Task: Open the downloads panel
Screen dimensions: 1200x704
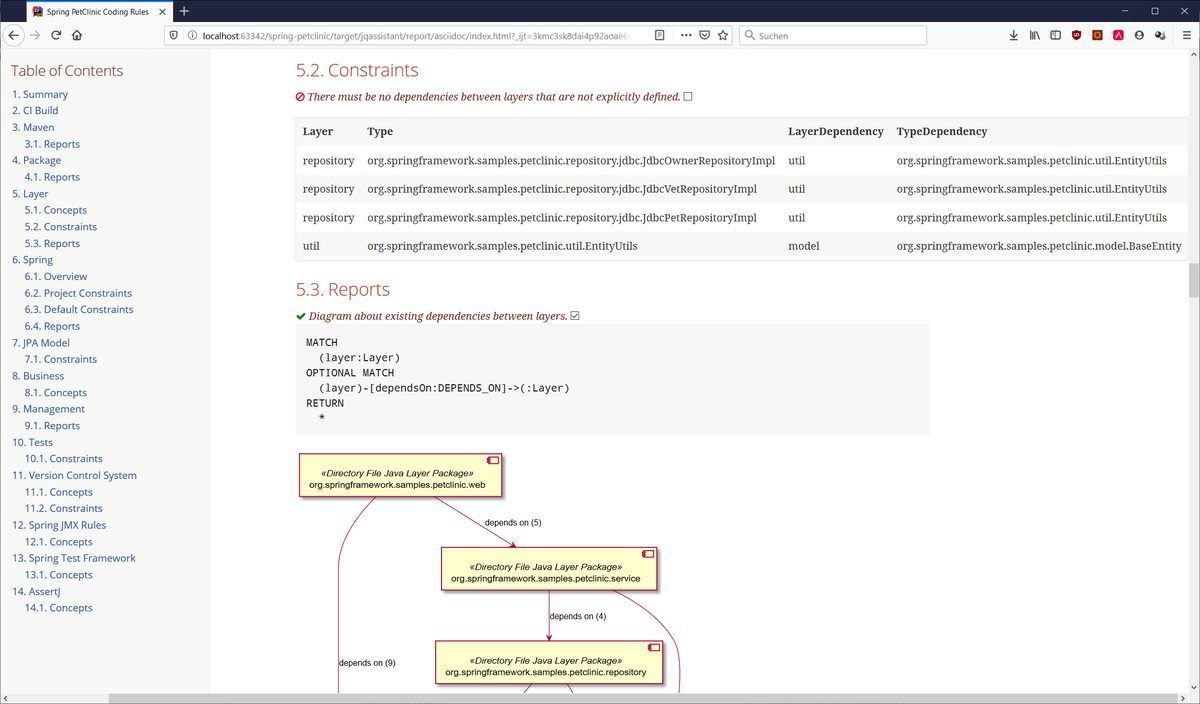Action: click(x=1013, y=35)
